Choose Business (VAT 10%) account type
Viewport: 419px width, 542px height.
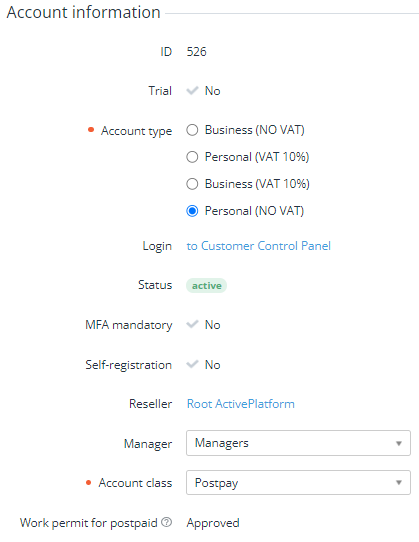click(x=192, y=184)
